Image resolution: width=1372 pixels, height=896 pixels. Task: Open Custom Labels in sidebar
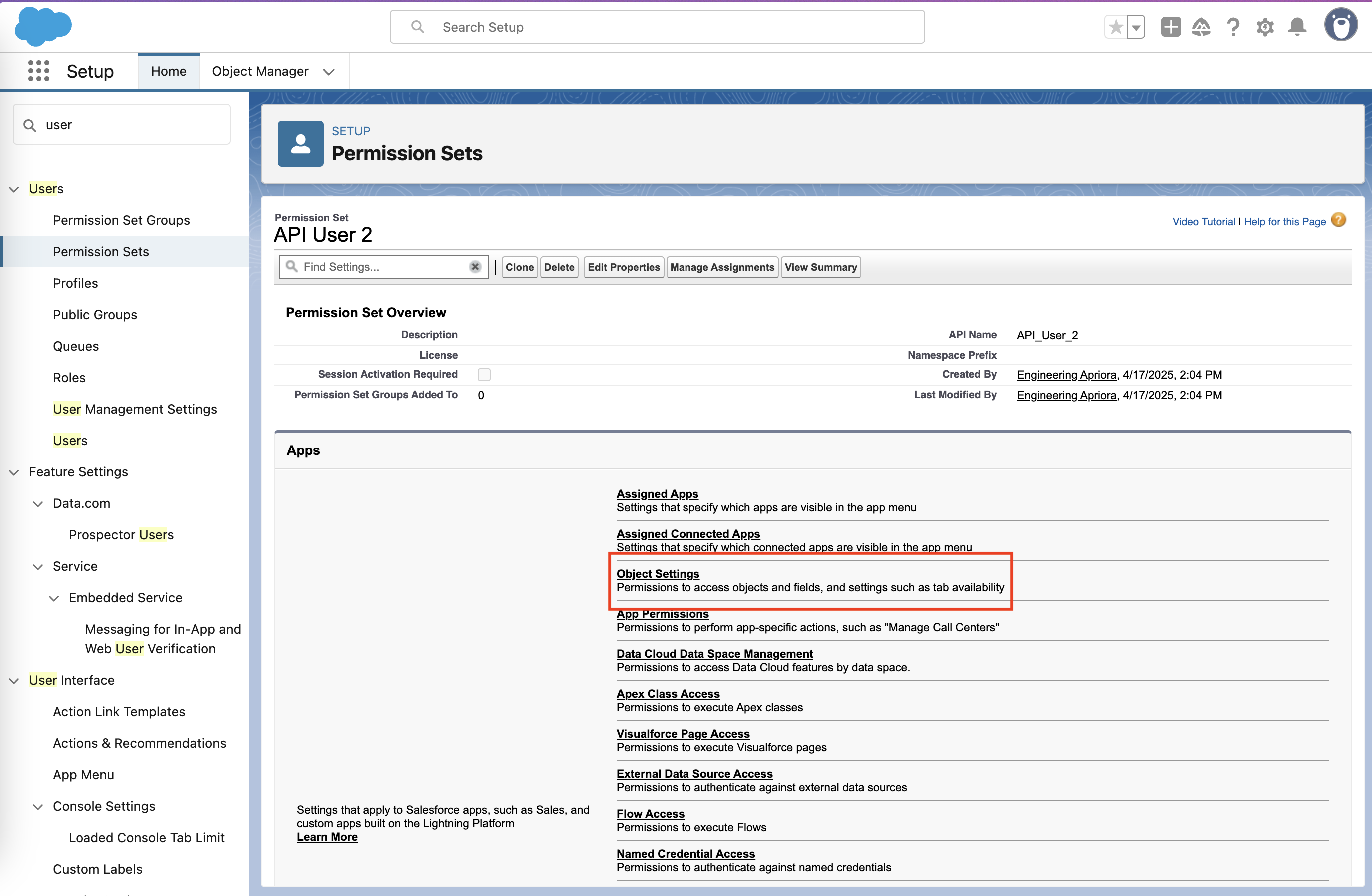[x=98, y=869]
